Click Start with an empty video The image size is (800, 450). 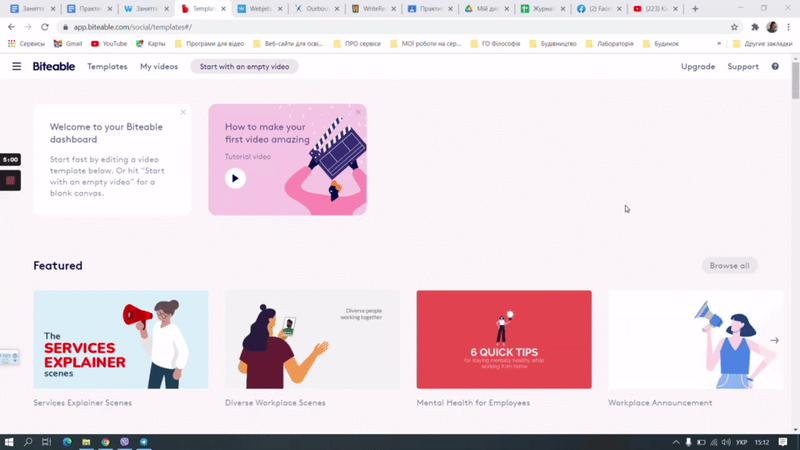click(244, 67)
